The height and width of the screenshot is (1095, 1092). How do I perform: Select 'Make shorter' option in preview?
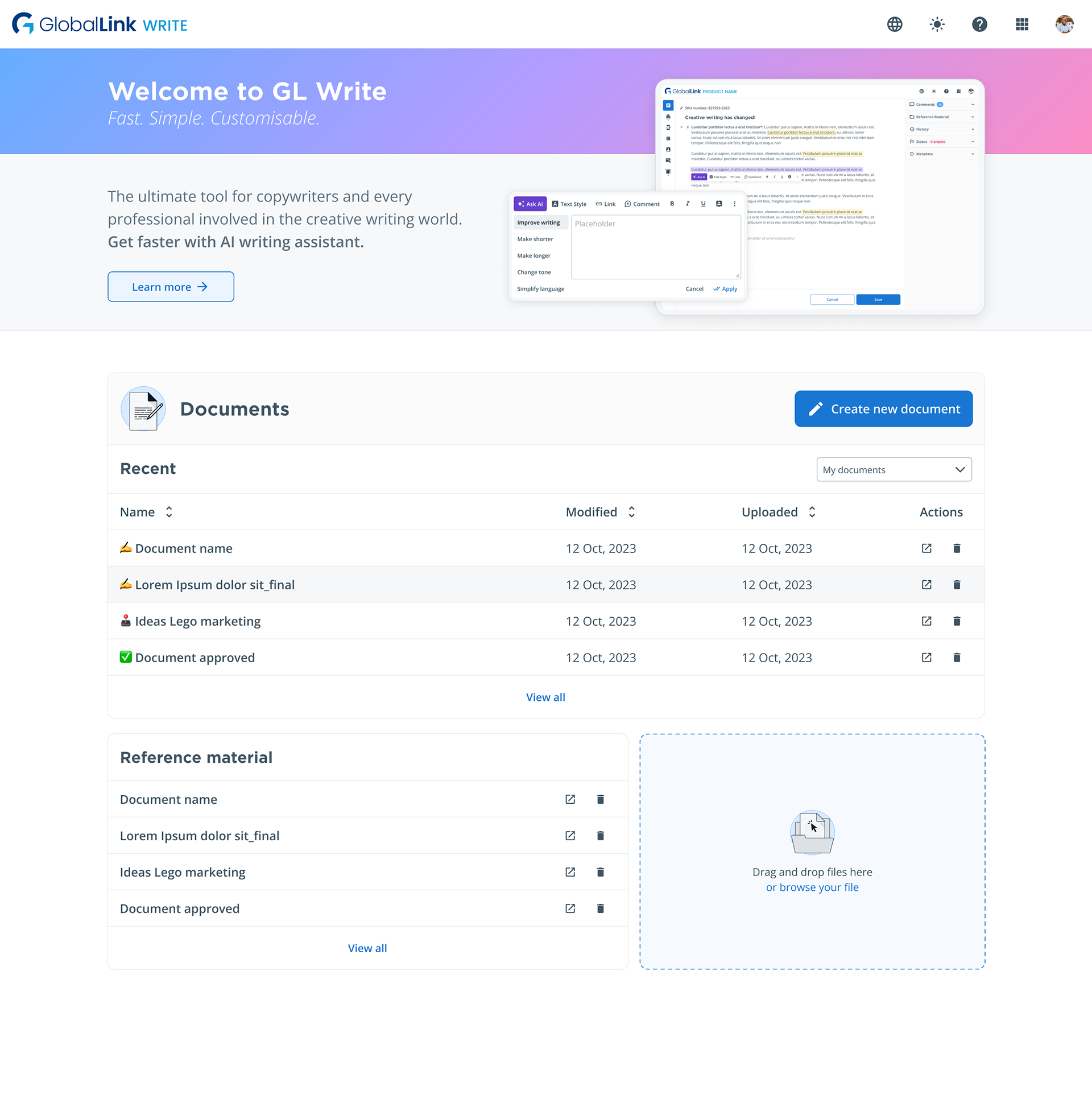click(535, 239)
